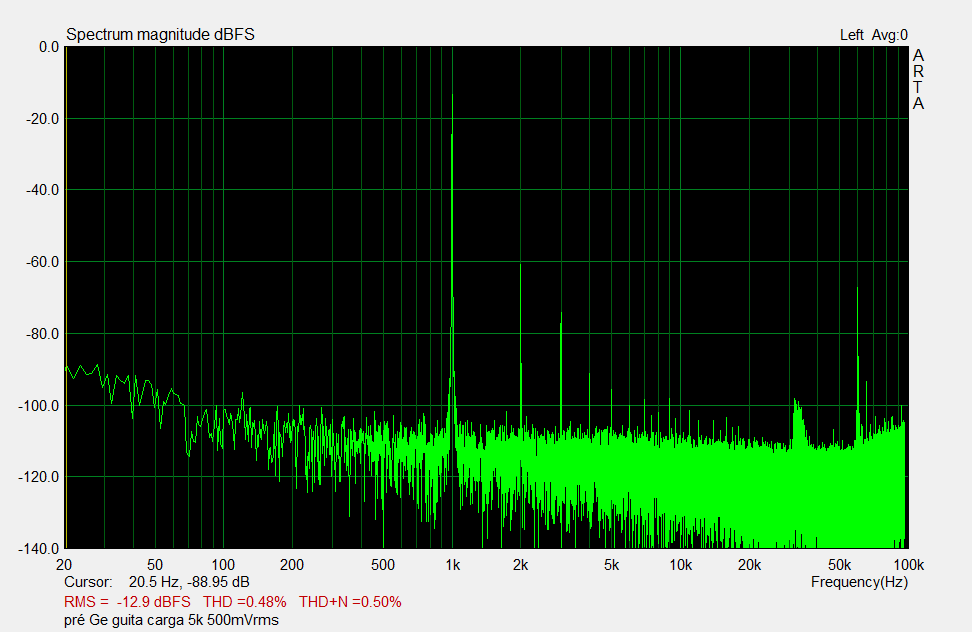Viewport: 972px width, 632px height.
Task: Click the 'THD+N =0.50%' value
Action: 350,602
